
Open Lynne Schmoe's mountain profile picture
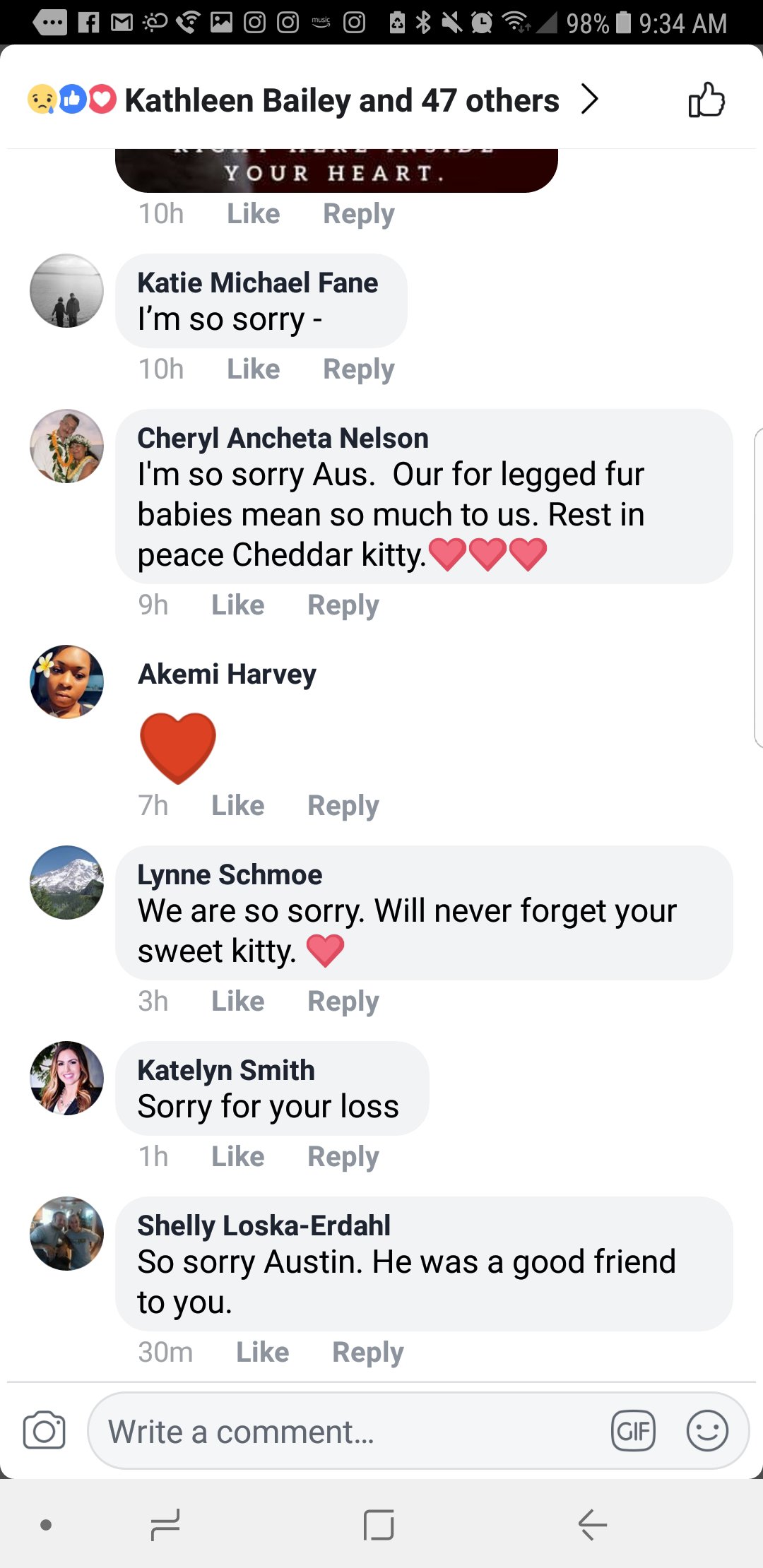[x=66, y=882]
